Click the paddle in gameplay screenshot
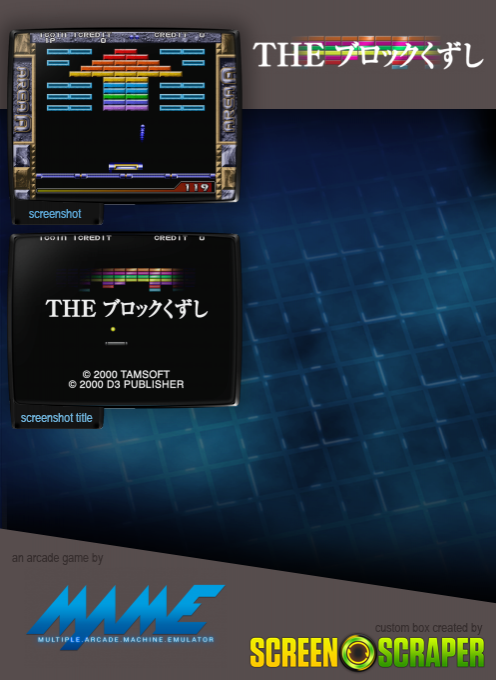This screenshot has height=680, width=496. (x=126, y=167)
